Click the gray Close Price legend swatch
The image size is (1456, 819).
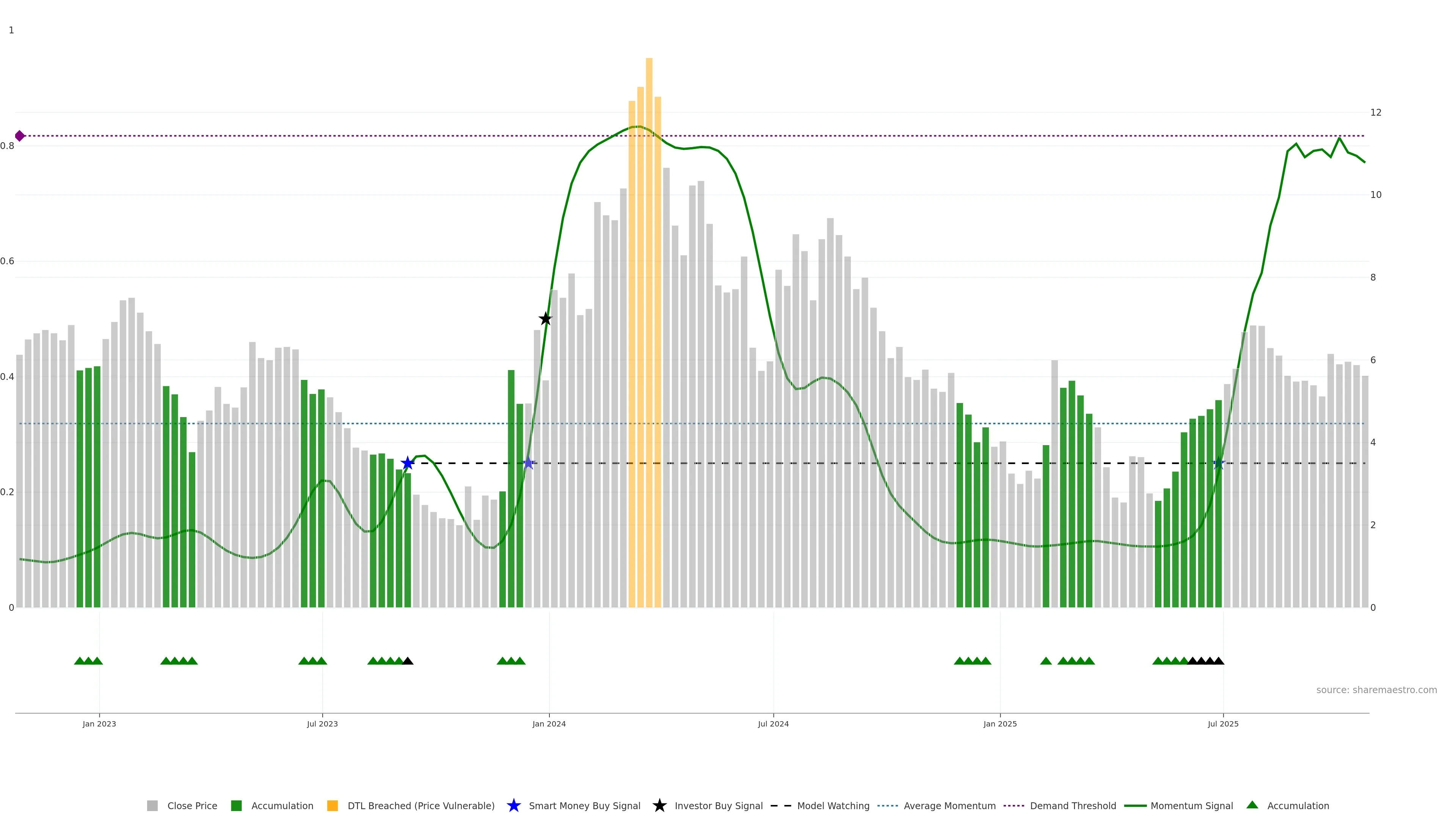[152, 805]
